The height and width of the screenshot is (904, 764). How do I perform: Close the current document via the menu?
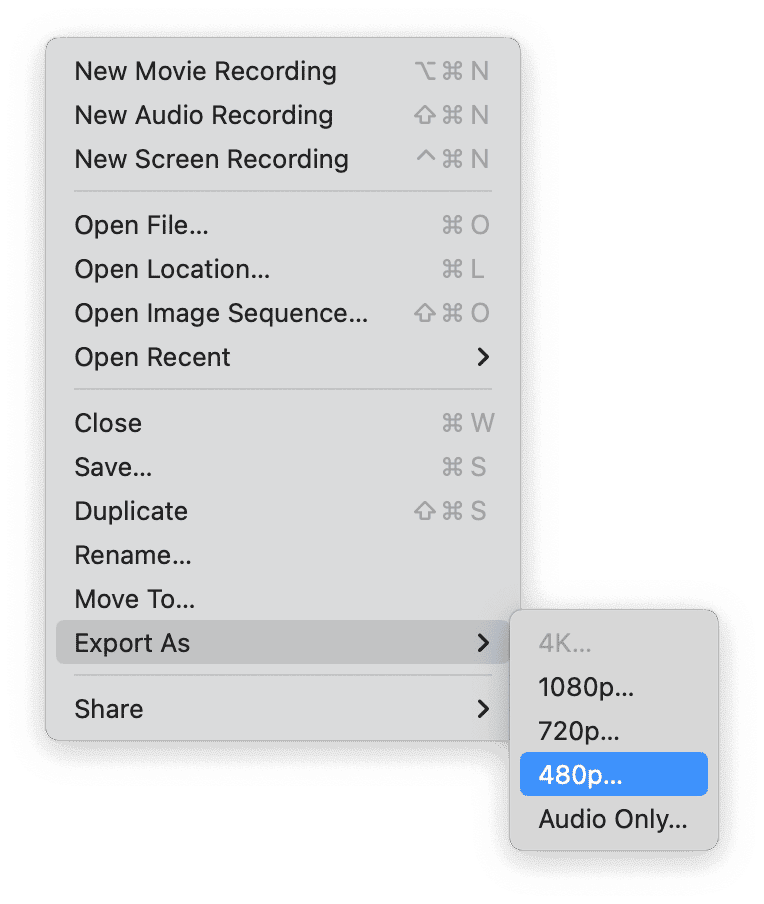[x=107, y=423]
